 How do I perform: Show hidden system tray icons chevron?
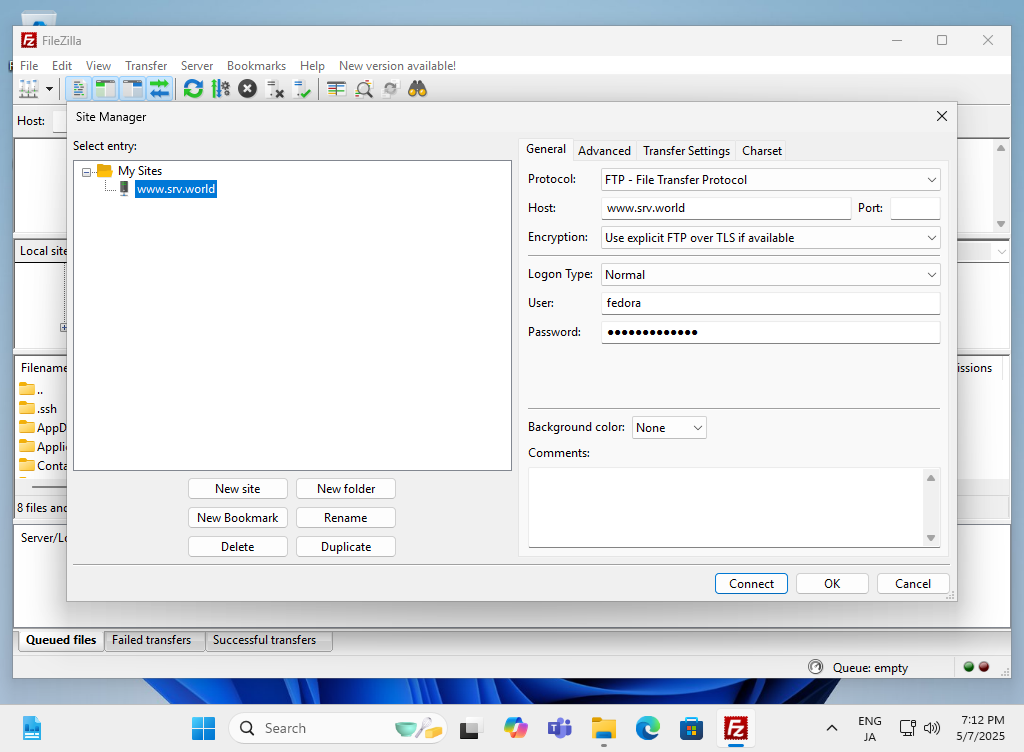coord(832,728)
